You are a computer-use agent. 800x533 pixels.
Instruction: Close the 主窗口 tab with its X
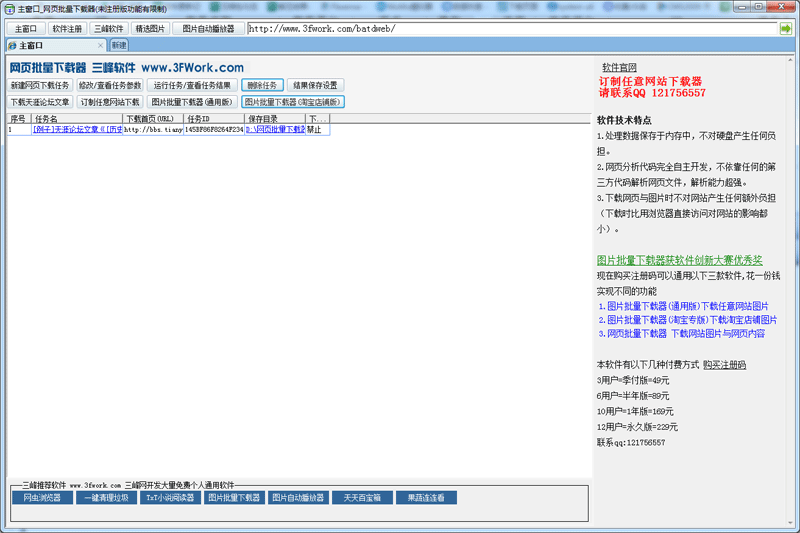point(101,45)
